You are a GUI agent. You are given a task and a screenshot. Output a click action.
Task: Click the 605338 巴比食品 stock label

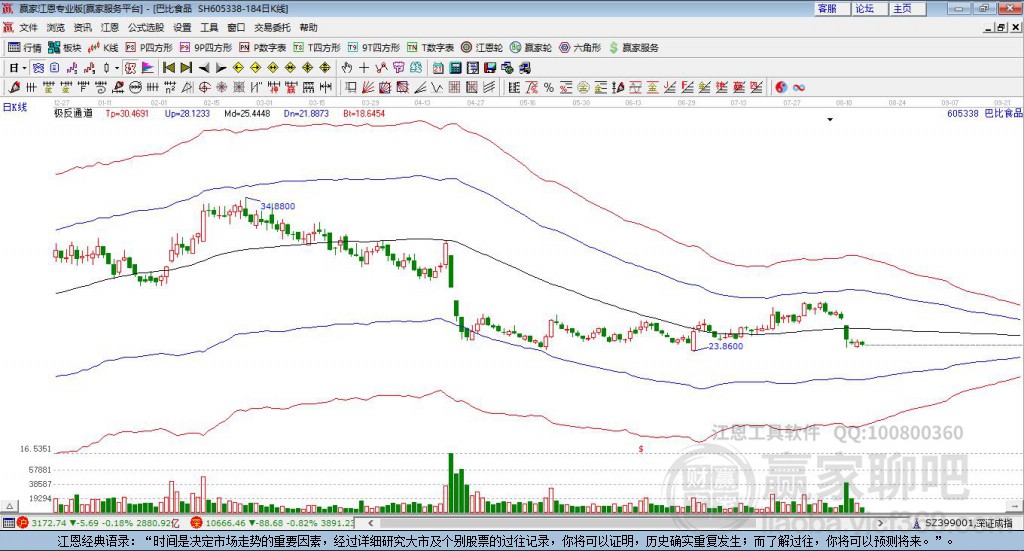[x=985, y=113]
